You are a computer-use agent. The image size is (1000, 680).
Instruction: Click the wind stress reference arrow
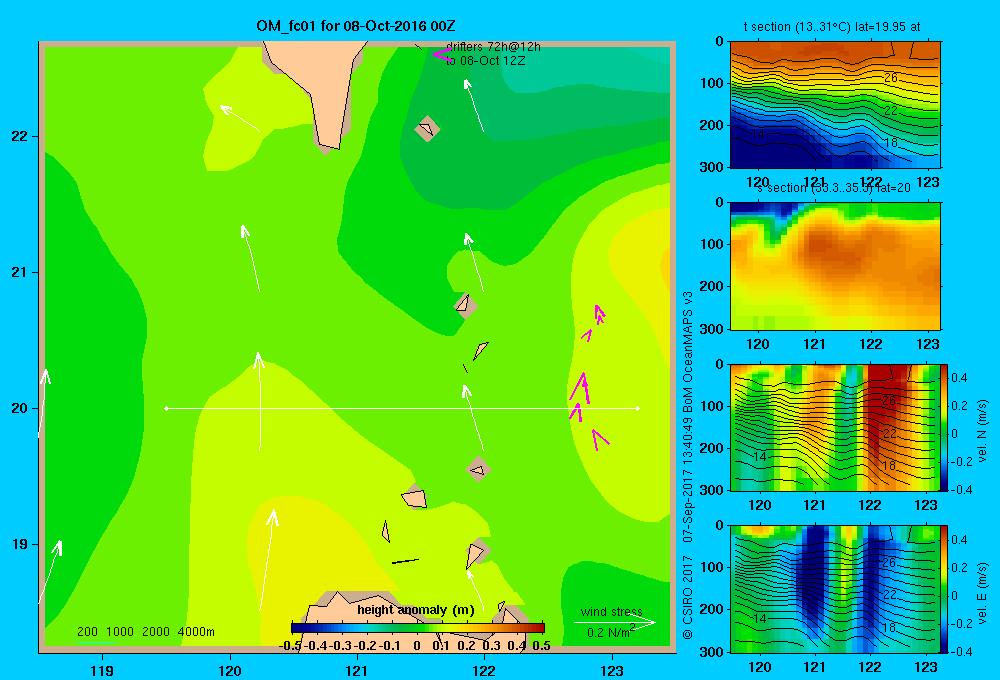point(614,622)
